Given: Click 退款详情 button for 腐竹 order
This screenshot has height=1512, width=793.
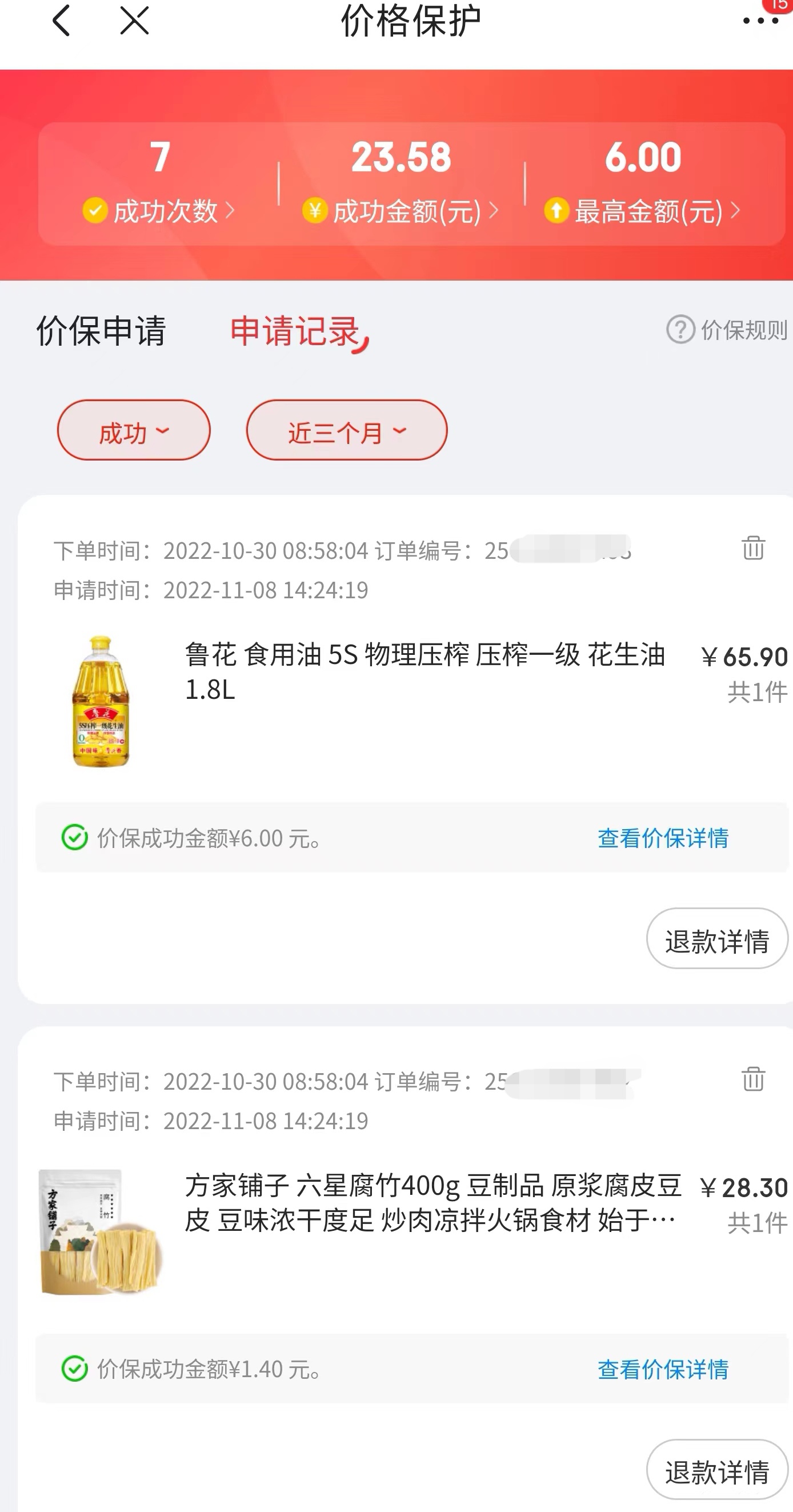Looking at the screenshot, I should point(716,1470).
